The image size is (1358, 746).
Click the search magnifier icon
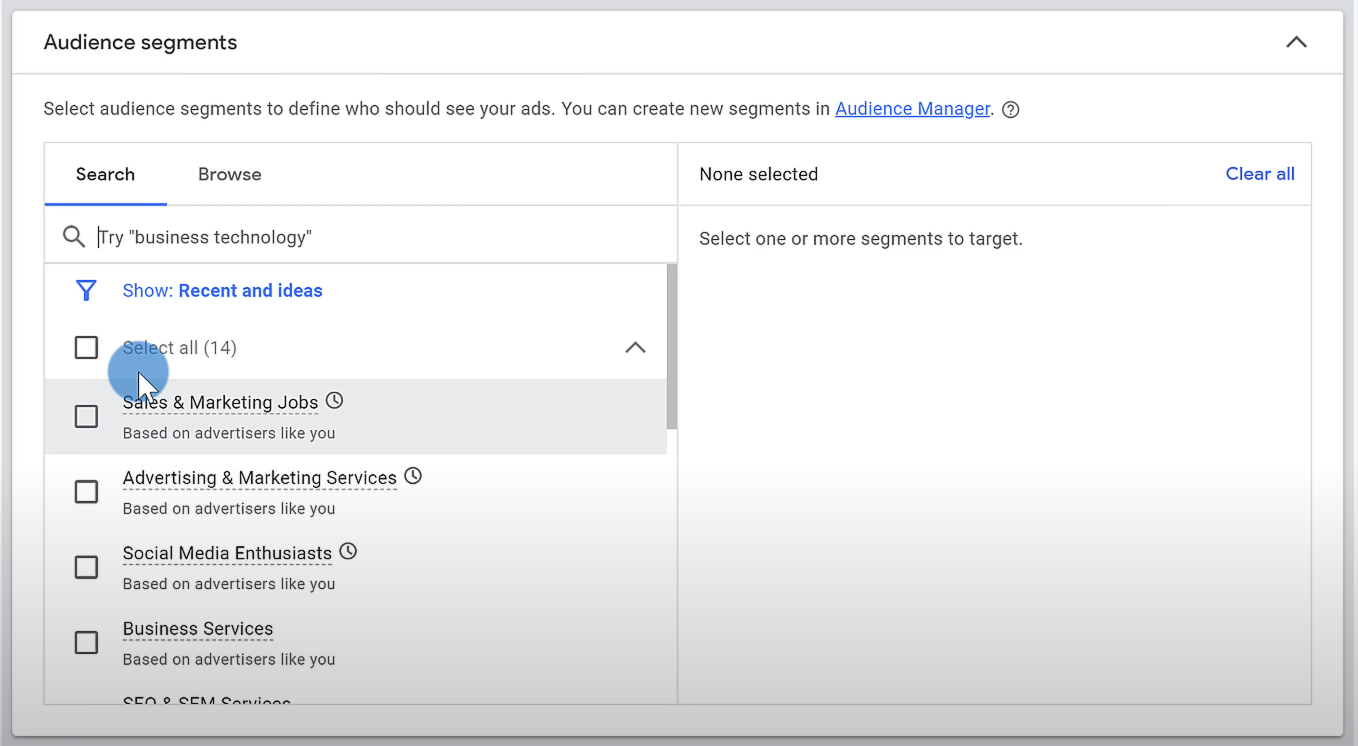pyautogui.click(x=73, y=235)
